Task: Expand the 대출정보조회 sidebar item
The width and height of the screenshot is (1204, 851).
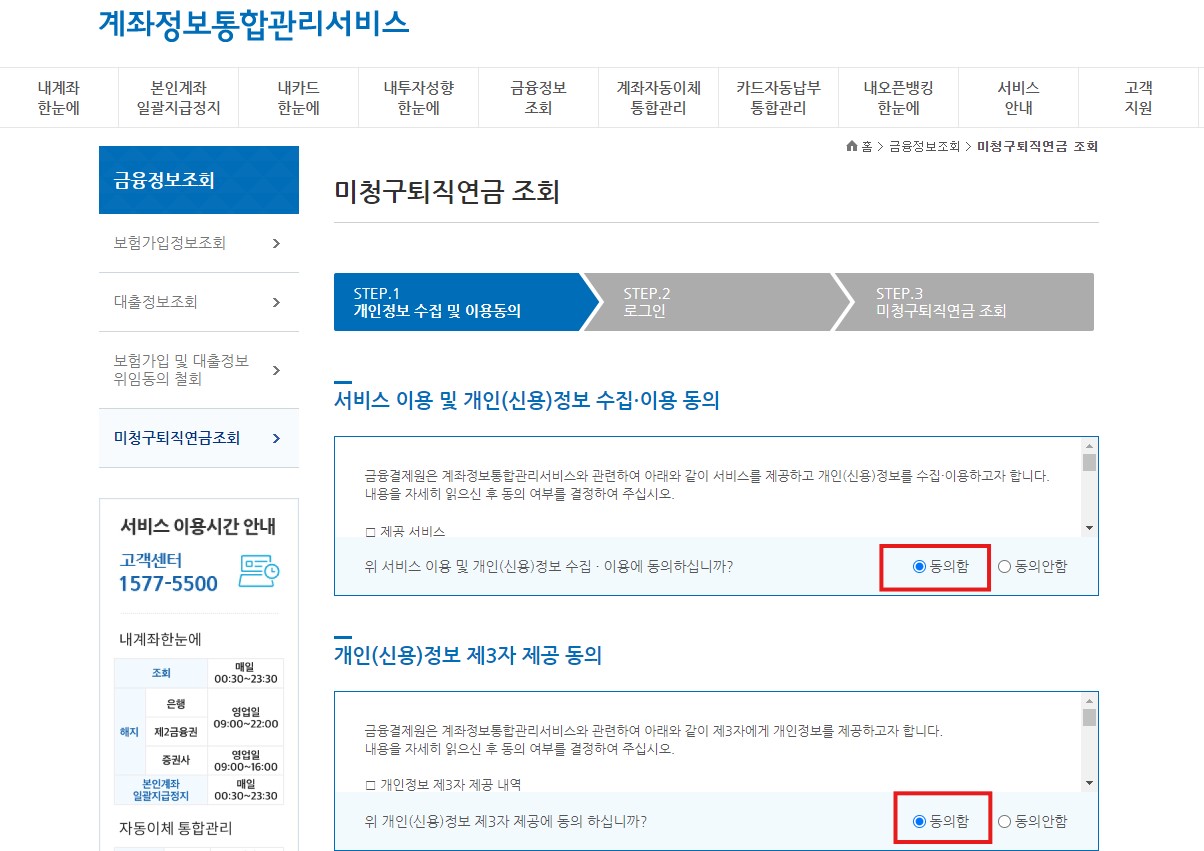Action: 198,302
